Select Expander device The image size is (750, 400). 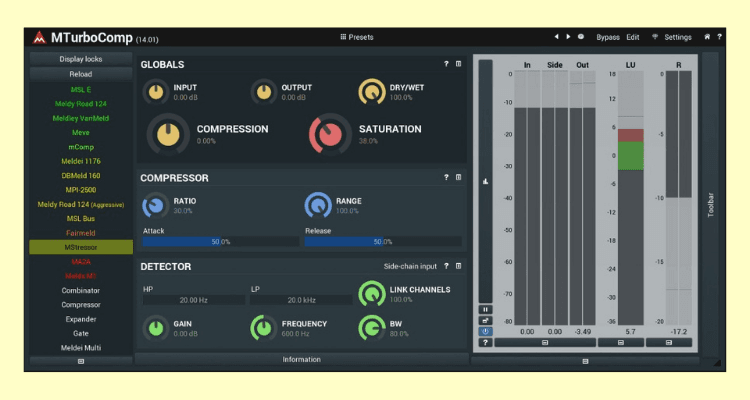pos(81,319)
